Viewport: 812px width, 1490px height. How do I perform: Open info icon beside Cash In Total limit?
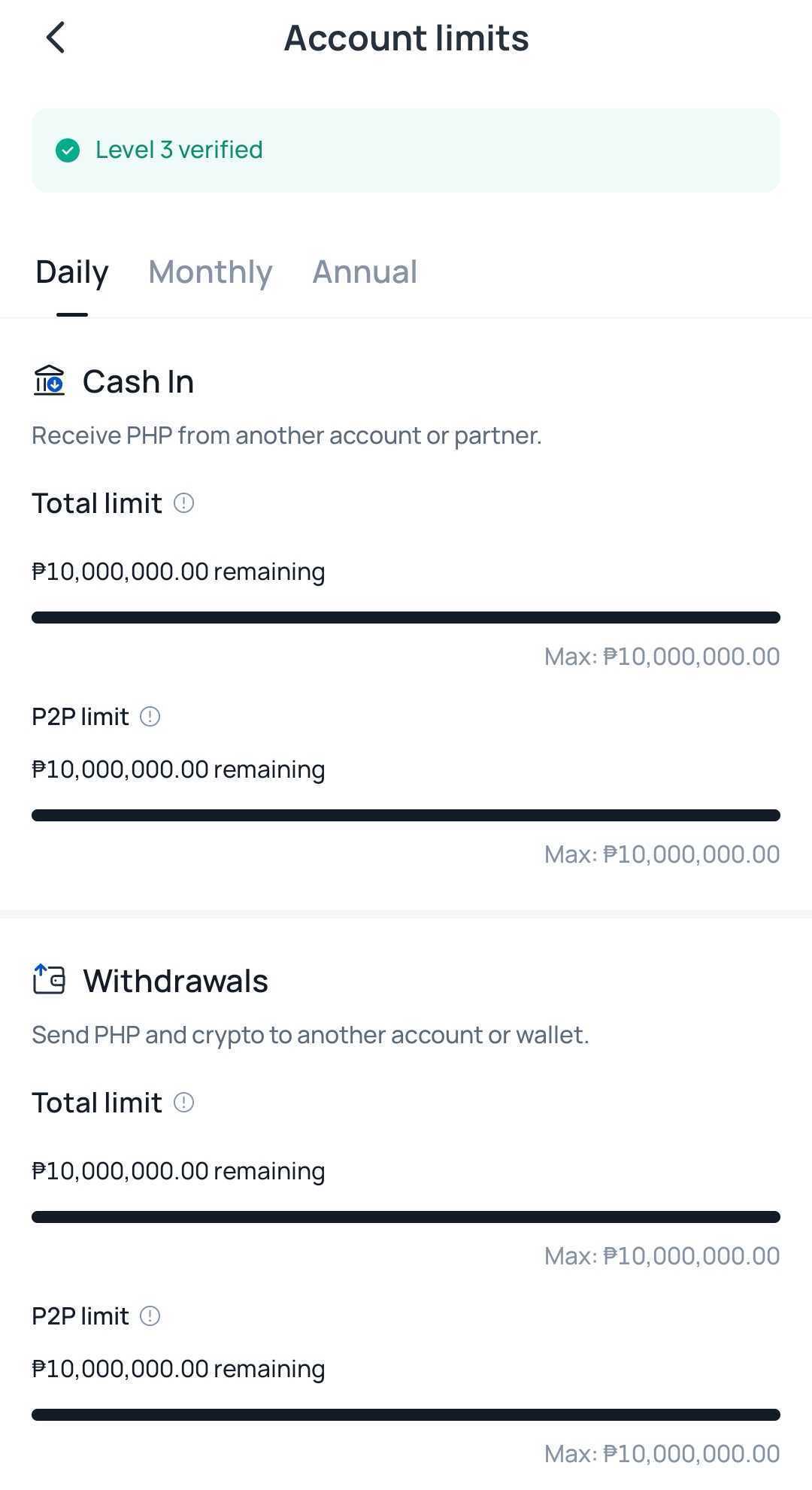[184, 503]
